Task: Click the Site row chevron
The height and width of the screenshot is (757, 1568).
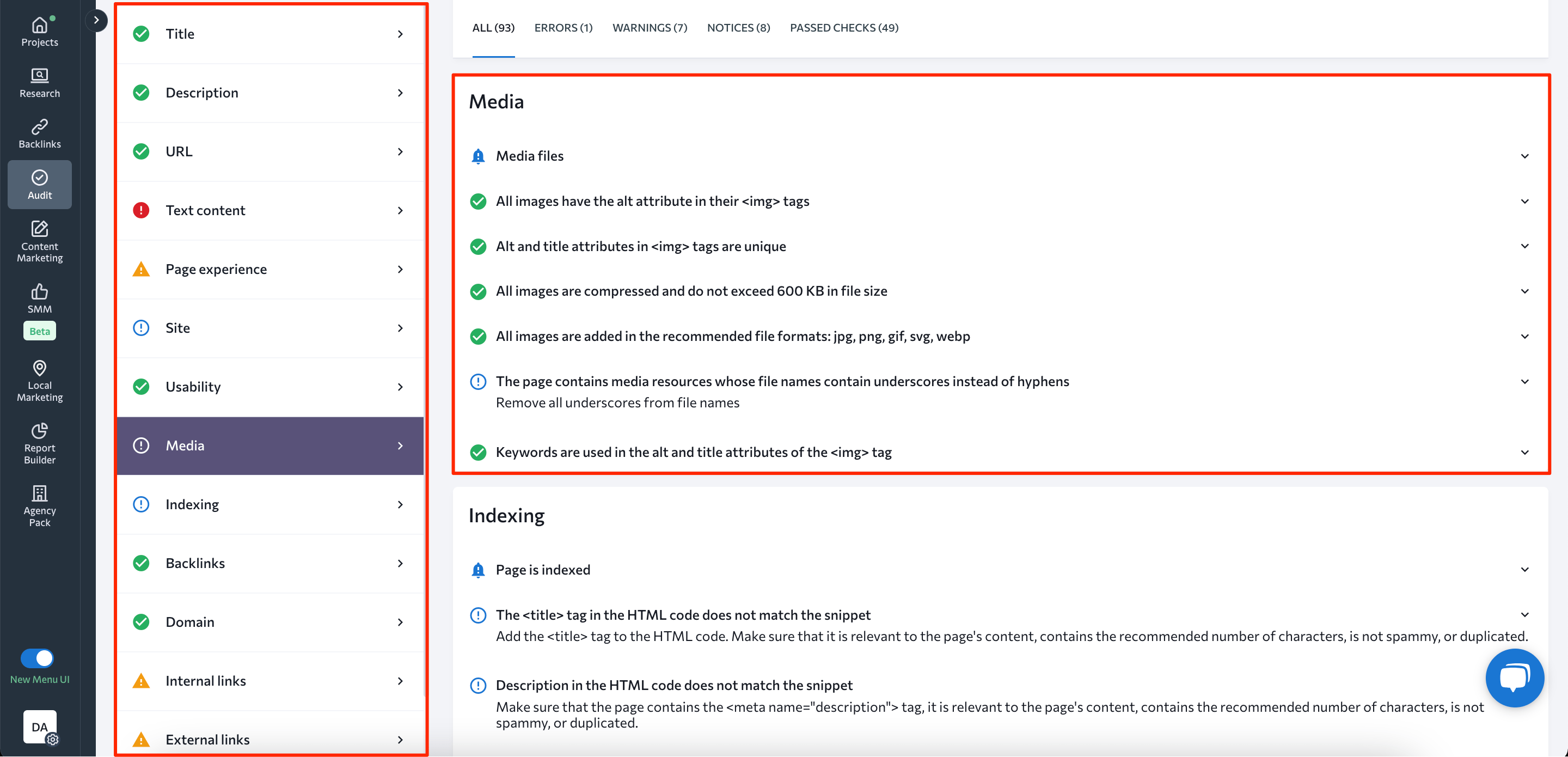Action: click(x=400, y=328)
